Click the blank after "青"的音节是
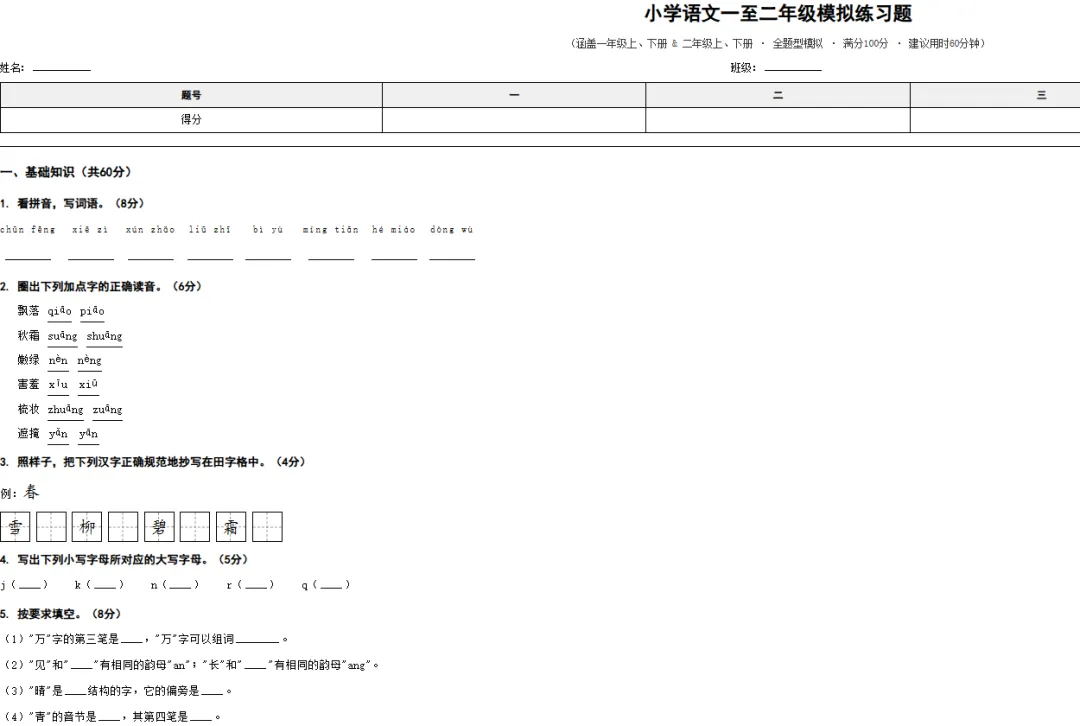Viewport: 1080px width, 726px height. tap(109, 718)
